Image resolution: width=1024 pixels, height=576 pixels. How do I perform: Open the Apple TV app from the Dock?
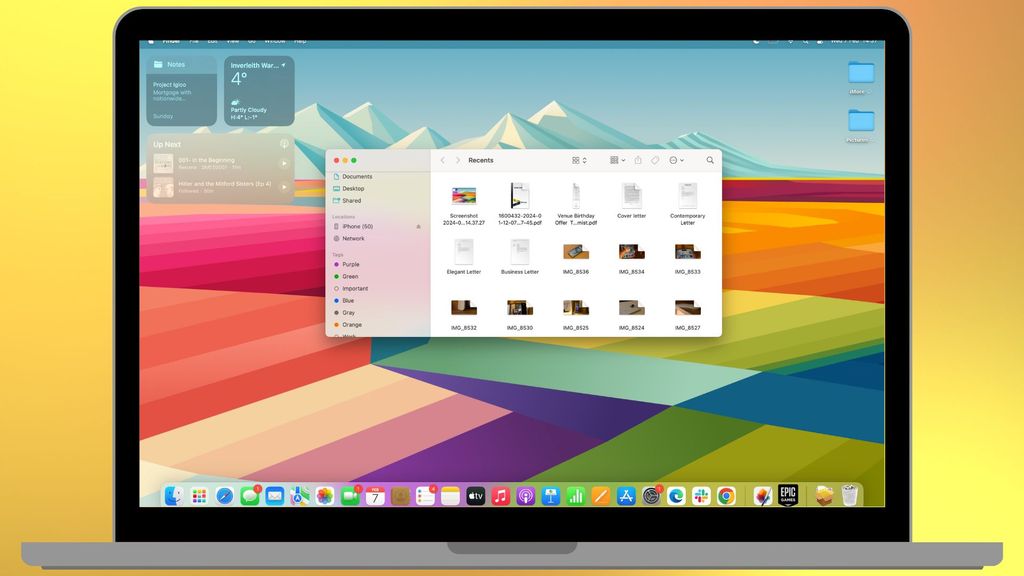pyautogui.click(x=476, y=494)
